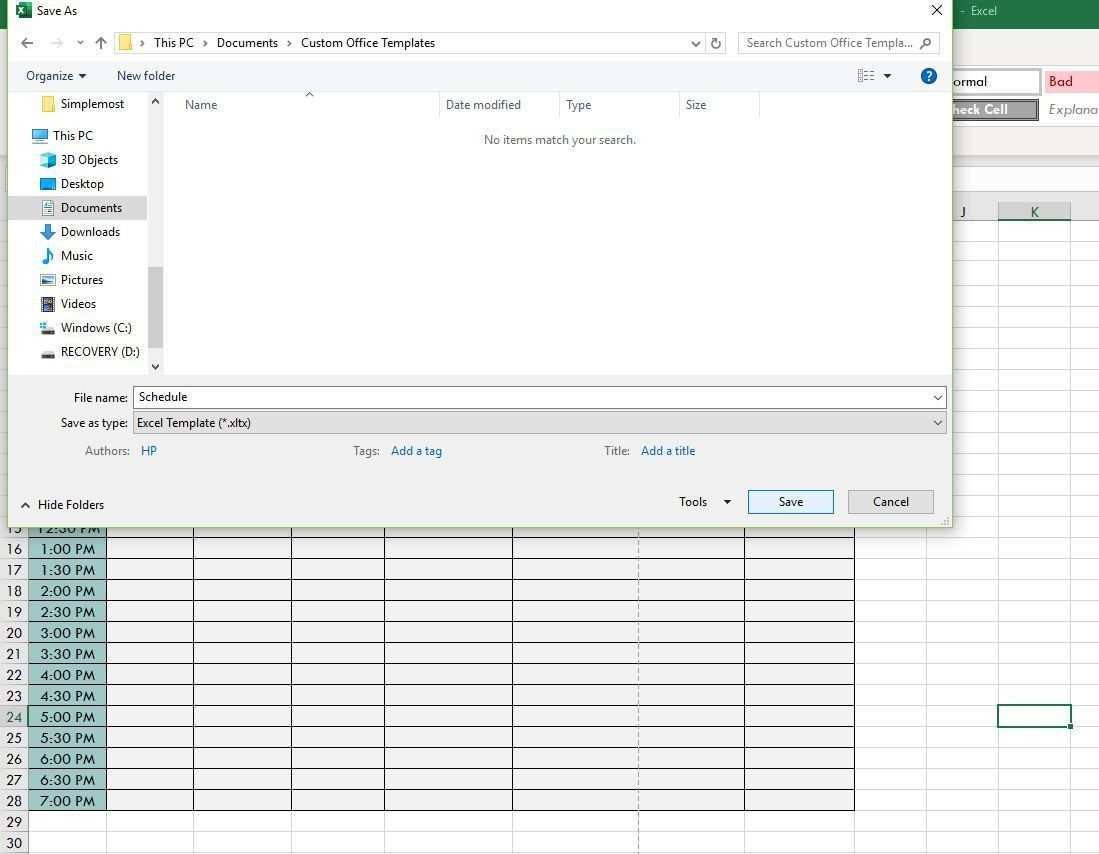Click New folder in toolbar
This screenshot has height=854, width=1099.
146,76
